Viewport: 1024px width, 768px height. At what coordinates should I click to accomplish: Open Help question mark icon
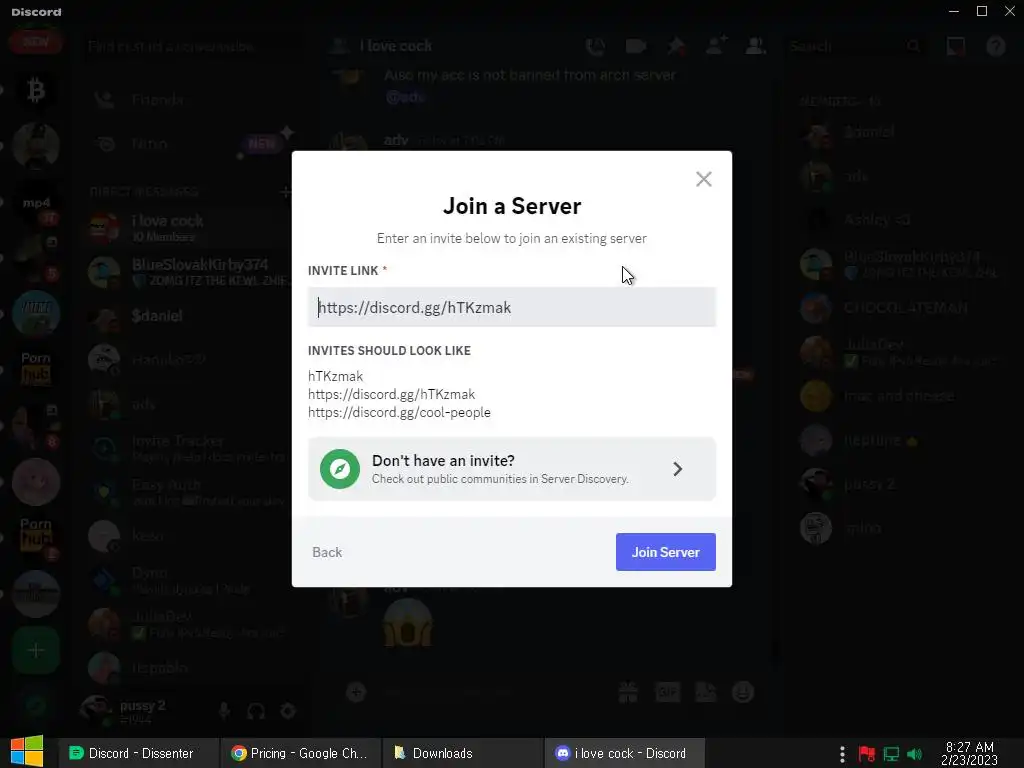pyautogui.click(x=995, y=46)
